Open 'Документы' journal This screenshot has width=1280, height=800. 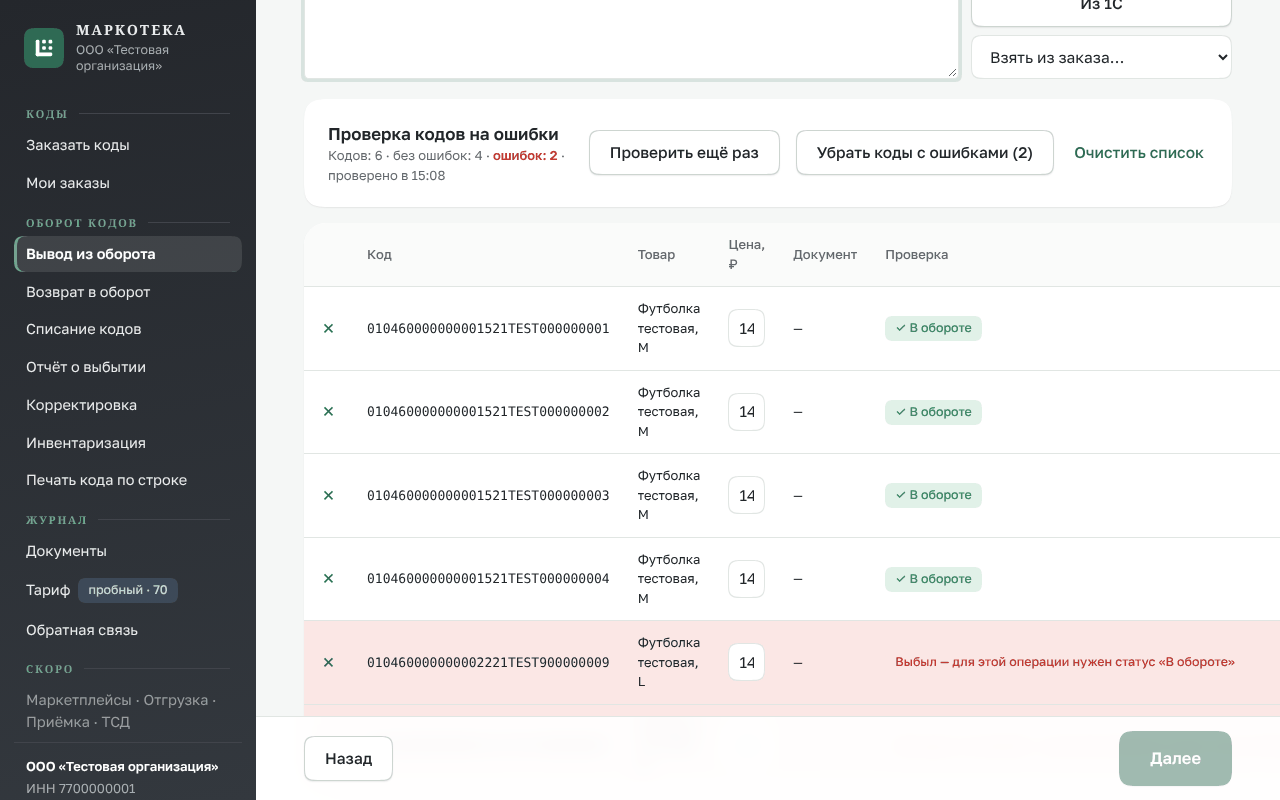[x=128, y=551]
